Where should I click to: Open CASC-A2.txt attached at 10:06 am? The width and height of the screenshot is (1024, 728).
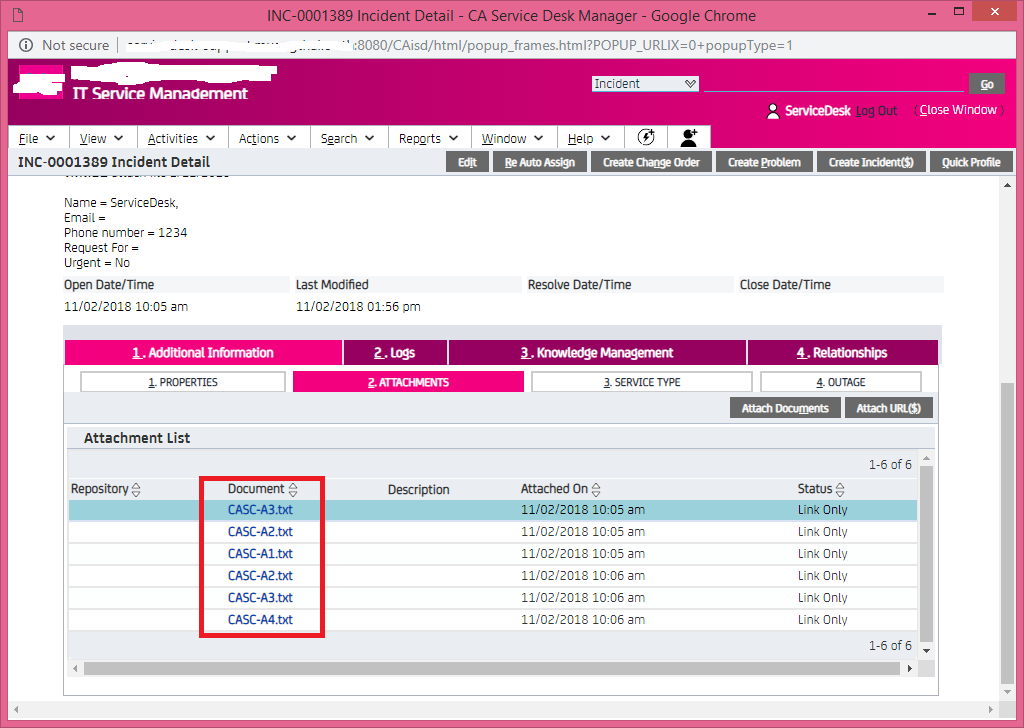[x=260, y=576]
